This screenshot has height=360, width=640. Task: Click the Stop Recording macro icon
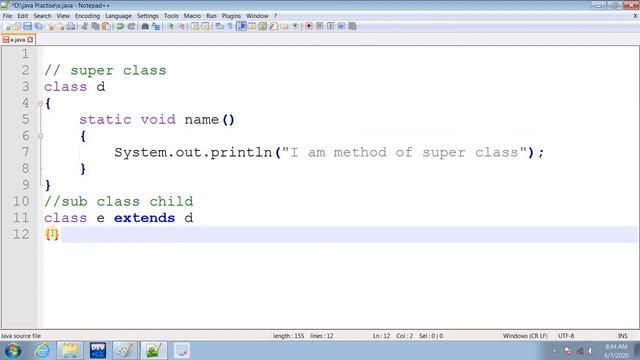pos(320,27)
